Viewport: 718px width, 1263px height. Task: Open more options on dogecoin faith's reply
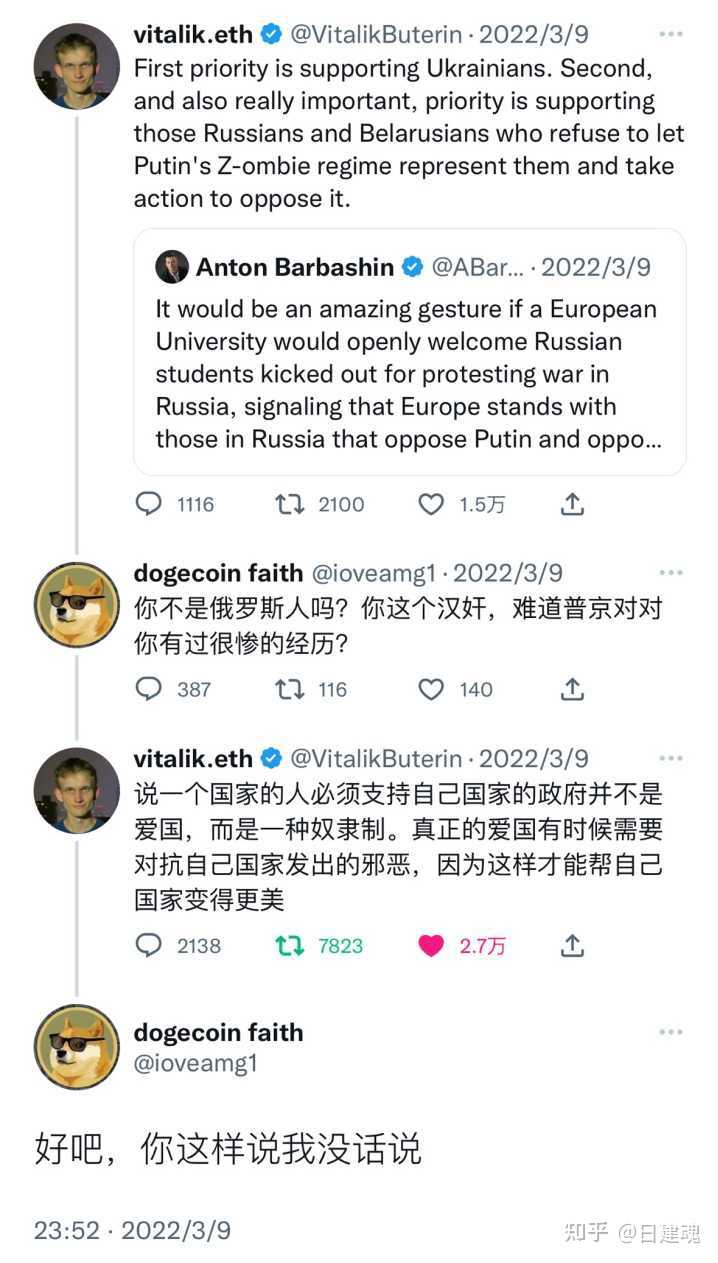[671, 573]
